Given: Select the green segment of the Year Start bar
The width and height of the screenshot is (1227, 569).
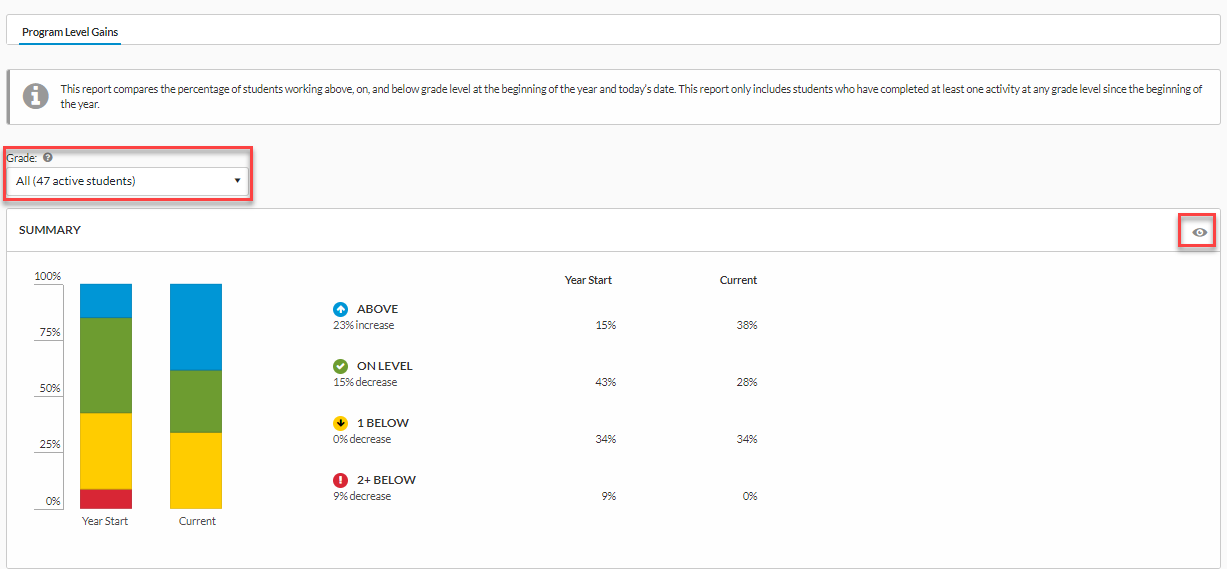Looking at the screenshot, I should (x=106, y=365).
